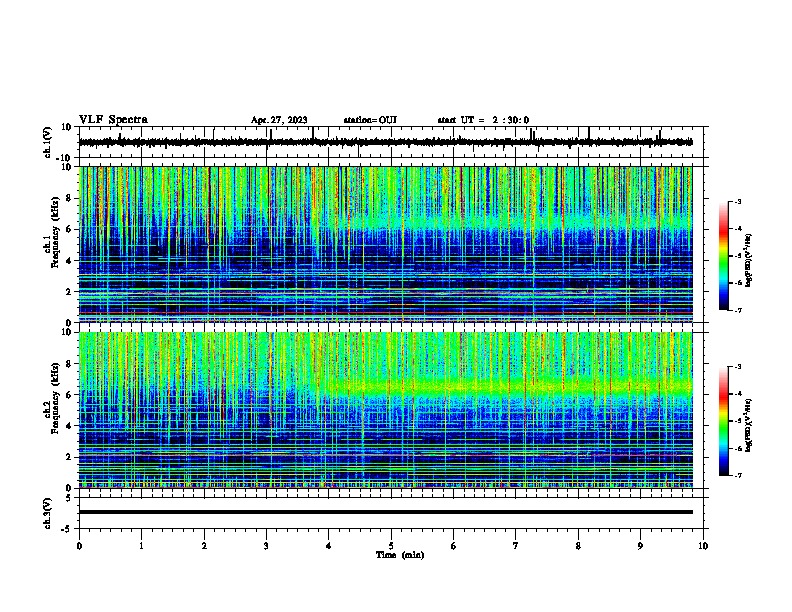Click the time axis tick label "3"

[266, 546]
